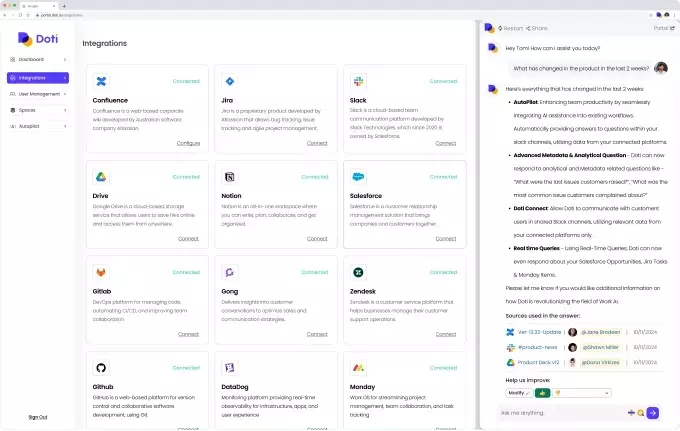Open a new browser tab with plus
The width and height of the screenshot is (680, 431).
click(64, 6)
